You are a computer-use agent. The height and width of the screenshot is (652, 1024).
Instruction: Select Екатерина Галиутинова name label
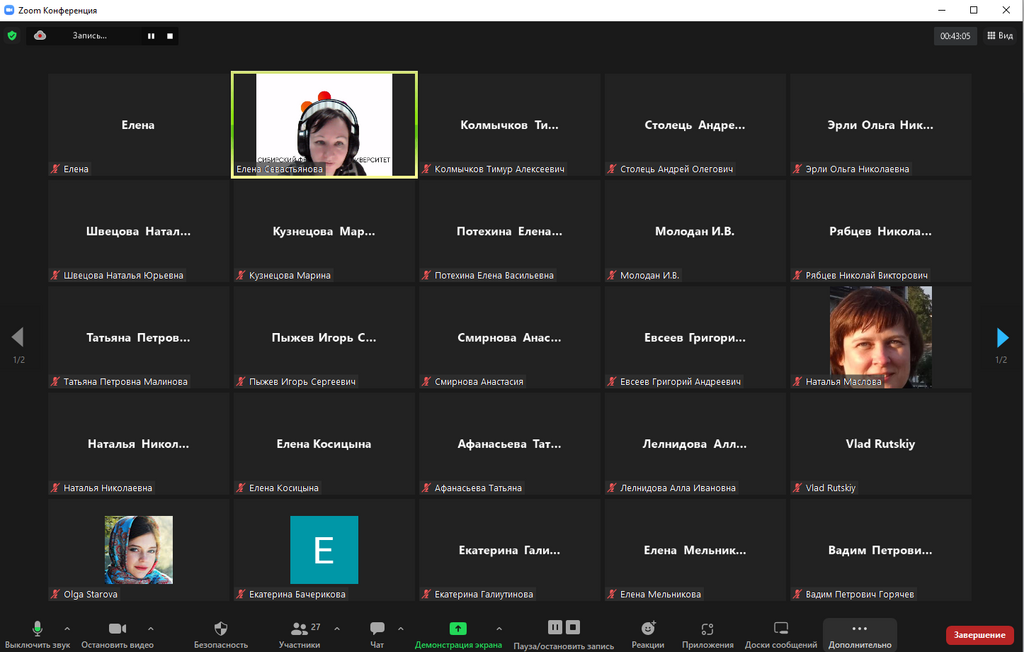[483, 594]
